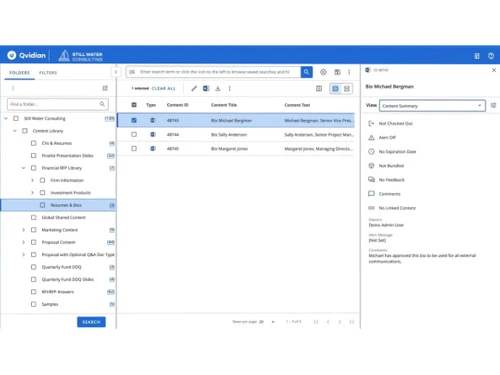
Task: Close the content detail panel
Action: tap(494, 70)
